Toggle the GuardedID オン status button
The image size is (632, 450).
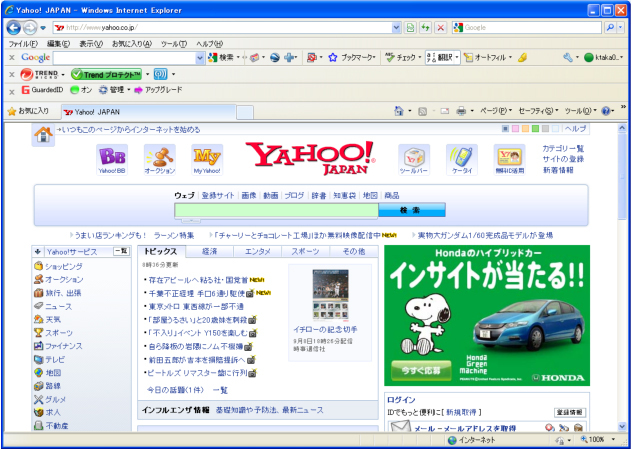coord(81,90)
